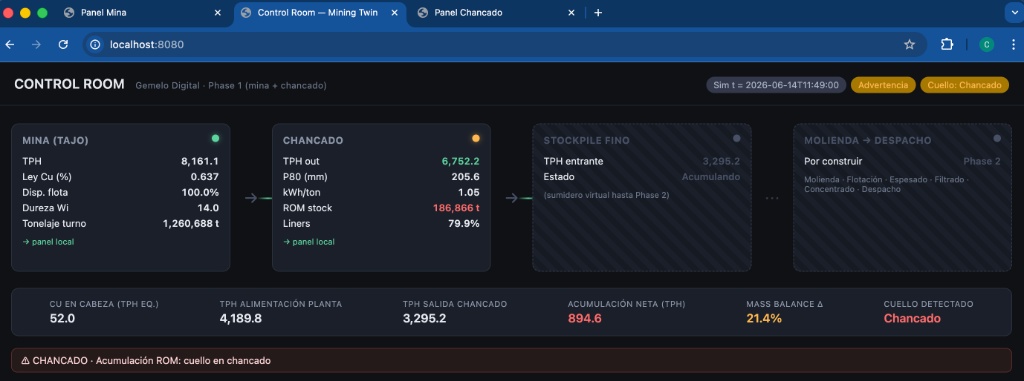Close the Panel Chancado tab
Viewport: 1024px width, 381px height.
click(571, 12)
